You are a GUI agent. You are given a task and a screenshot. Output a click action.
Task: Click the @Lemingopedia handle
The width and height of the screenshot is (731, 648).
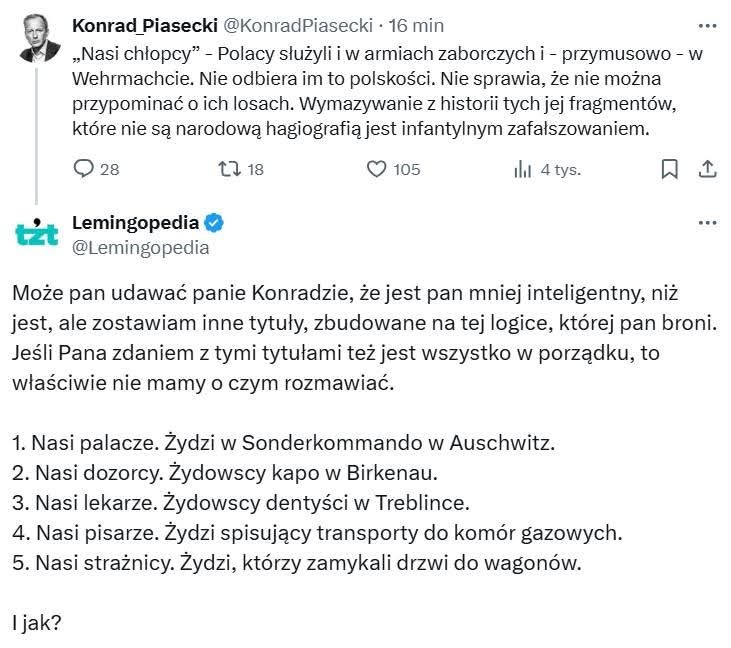pos(141,247)
